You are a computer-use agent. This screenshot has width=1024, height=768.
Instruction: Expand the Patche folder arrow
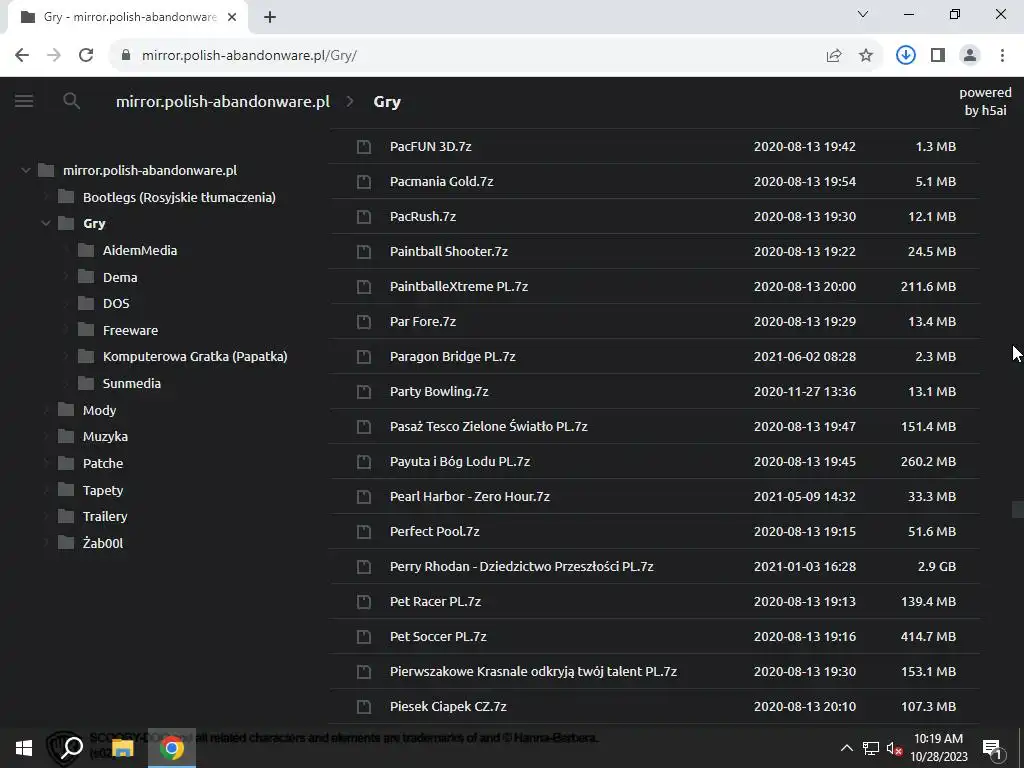(46, 463)
